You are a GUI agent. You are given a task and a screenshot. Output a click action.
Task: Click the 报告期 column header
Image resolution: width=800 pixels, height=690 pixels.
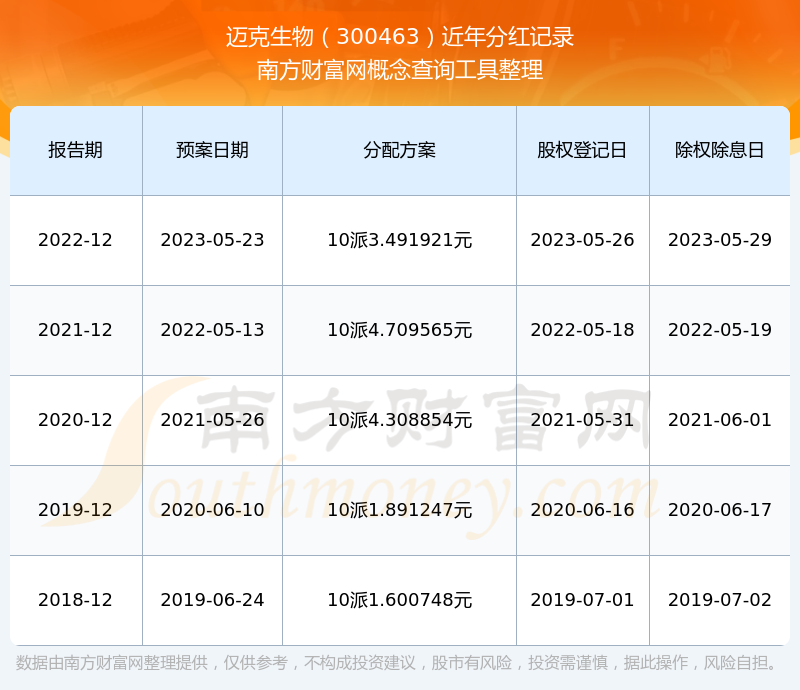(76, 150)
